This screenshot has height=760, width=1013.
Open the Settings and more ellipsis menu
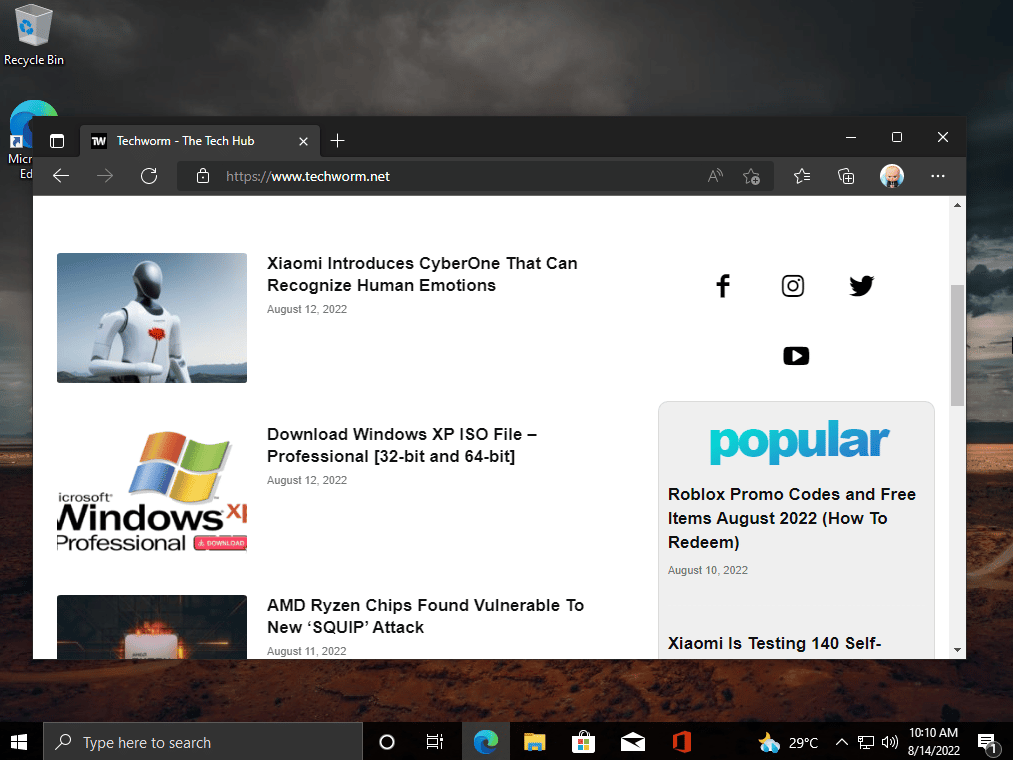937,176
